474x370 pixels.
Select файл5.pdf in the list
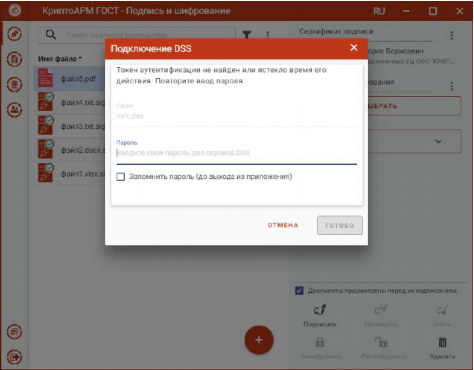click(x=69, y=79)
